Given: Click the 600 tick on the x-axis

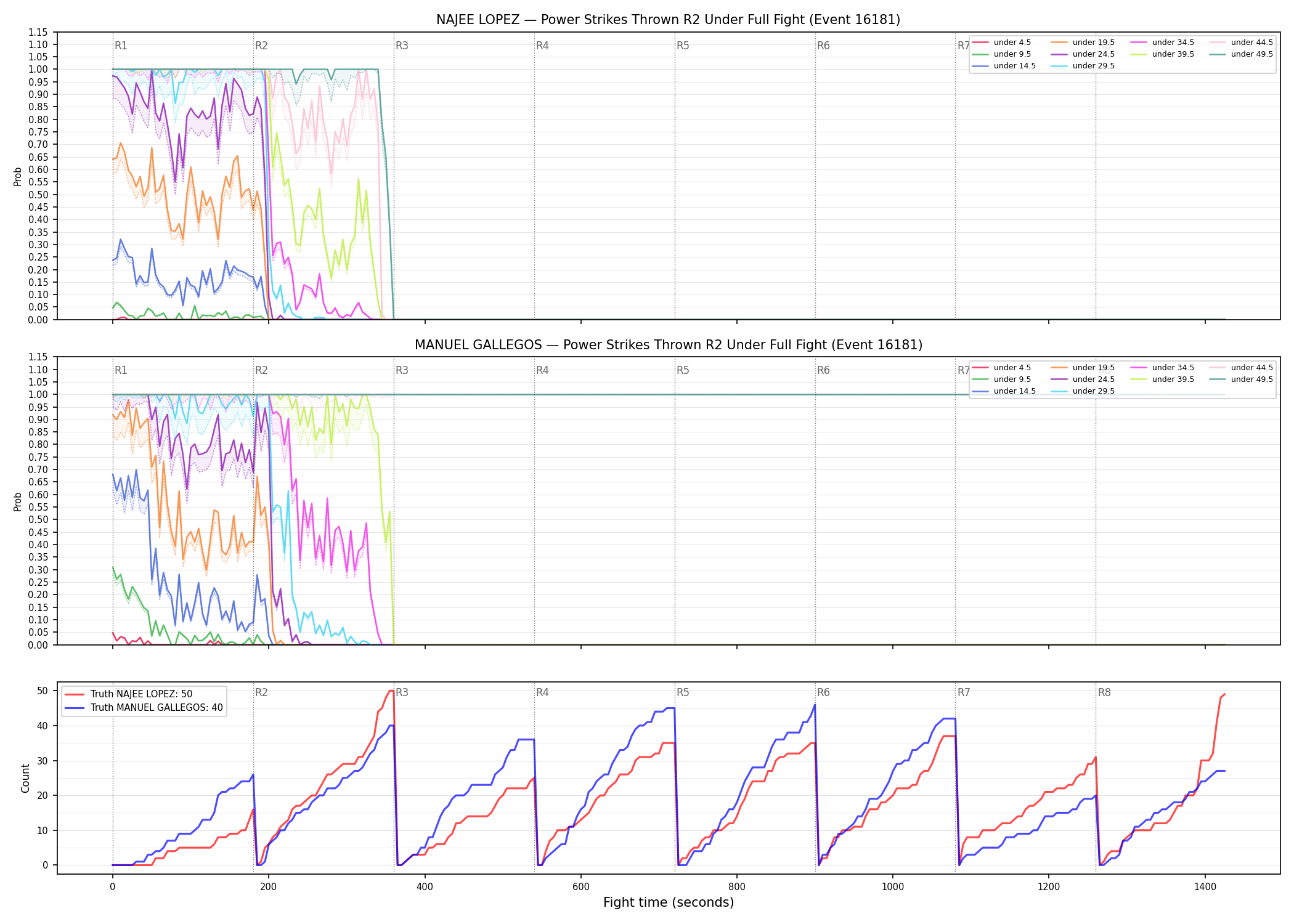Looking at the screenshot, I should point(580,887).
